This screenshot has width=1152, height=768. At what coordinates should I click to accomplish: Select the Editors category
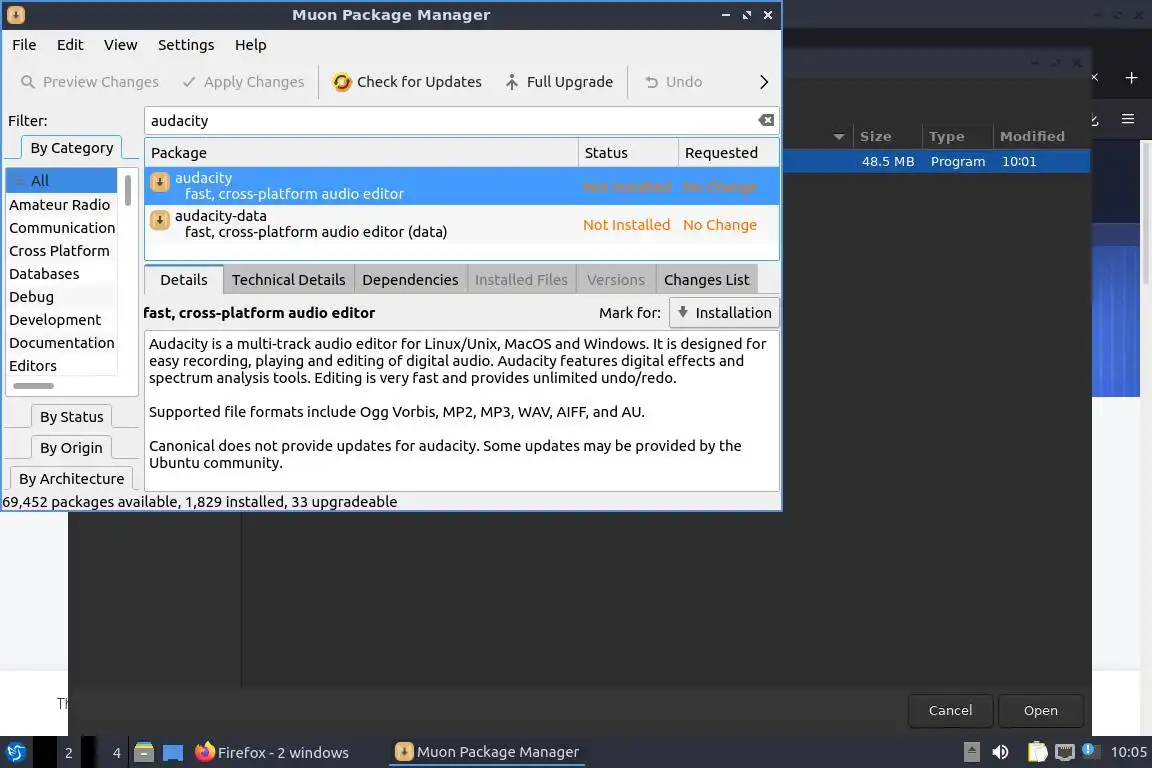[x=62, y=365]
